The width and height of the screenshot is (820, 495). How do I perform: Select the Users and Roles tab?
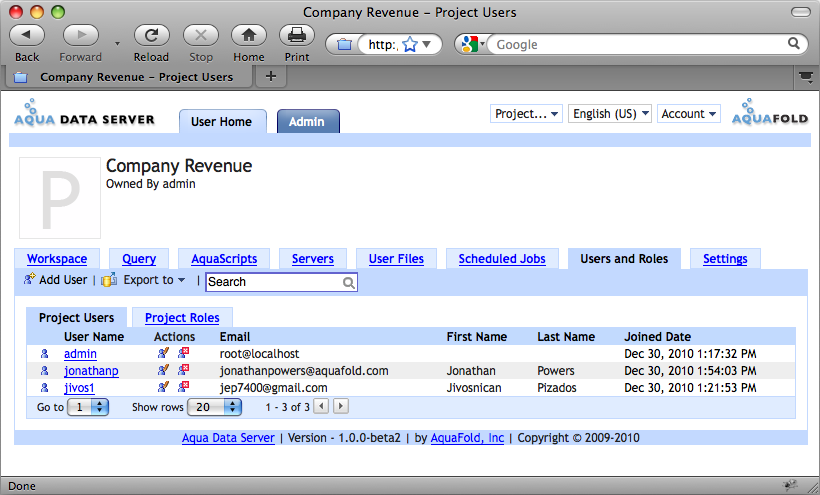pos(624,259)
